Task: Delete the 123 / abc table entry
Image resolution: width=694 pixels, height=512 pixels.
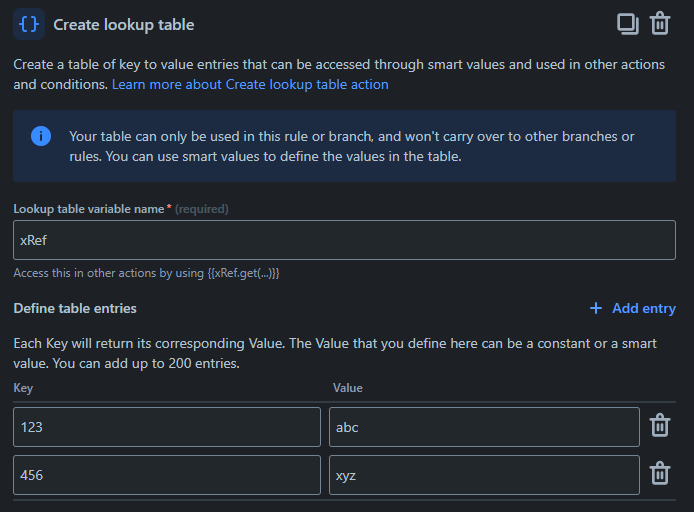Action: (x=660, y=426)
